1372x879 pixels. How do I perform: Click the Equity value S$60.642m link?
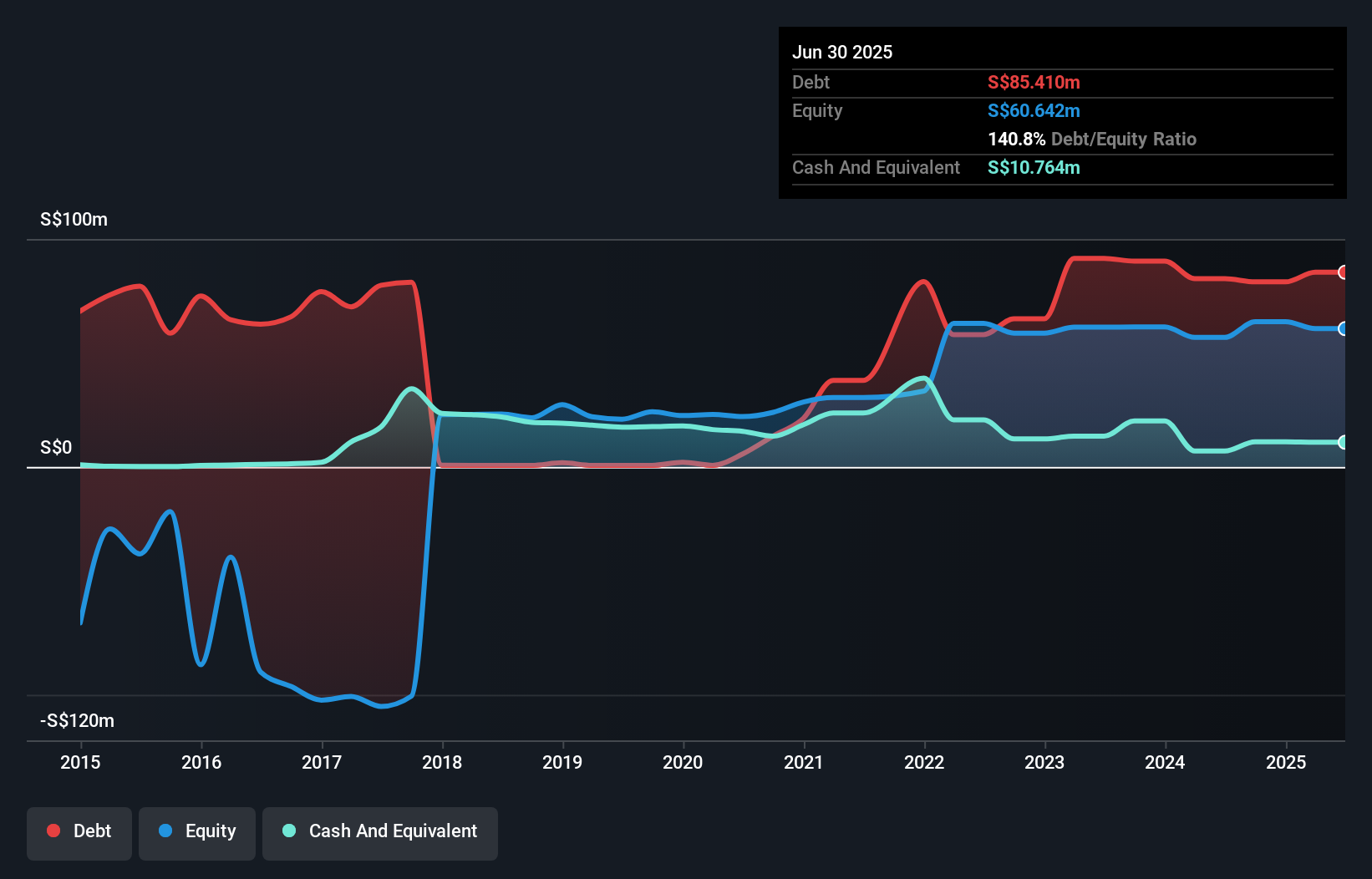pyautogui.click(x=1033, y=110)
